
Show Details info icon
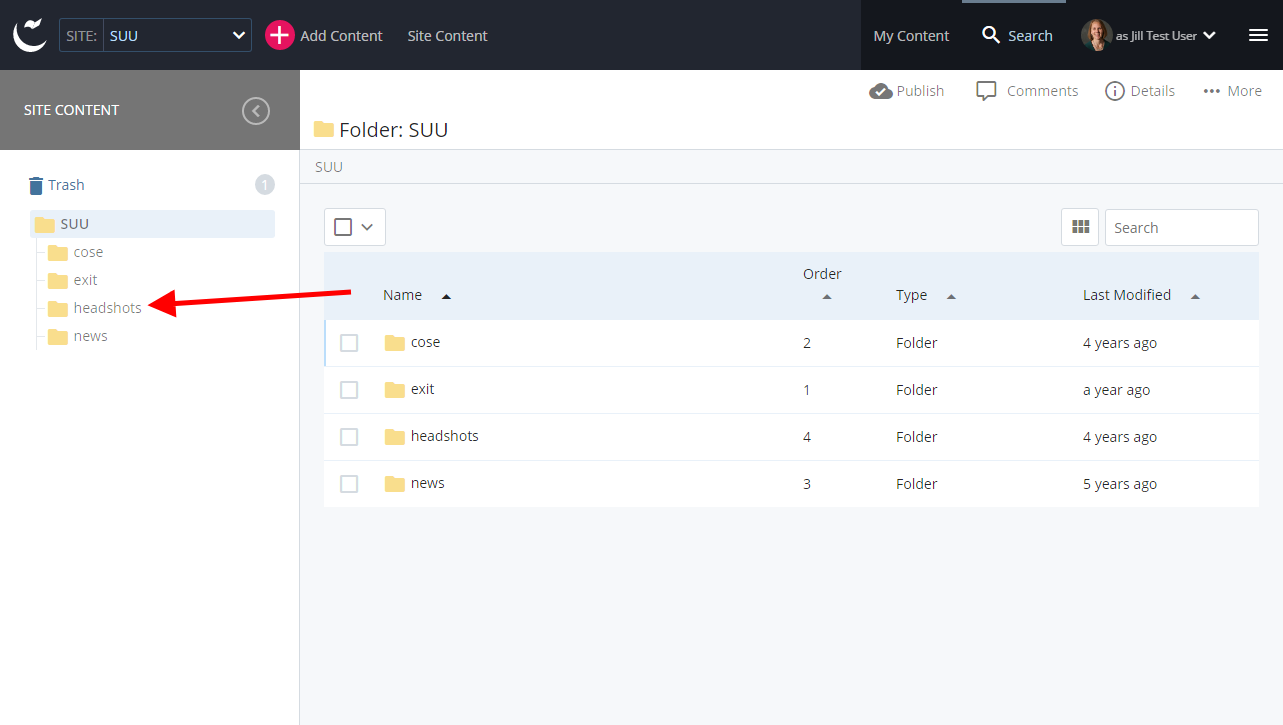pos(1114,91)
